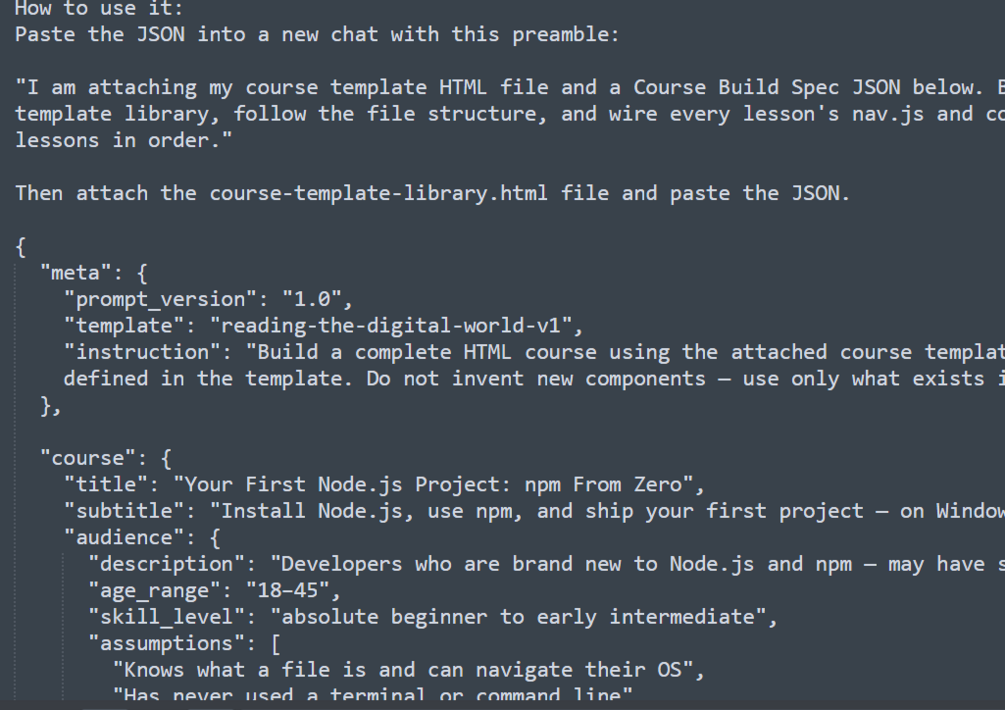Click the closing brace of the meta block
Viewport: 1005px width, 710px height.
[45, 405]
